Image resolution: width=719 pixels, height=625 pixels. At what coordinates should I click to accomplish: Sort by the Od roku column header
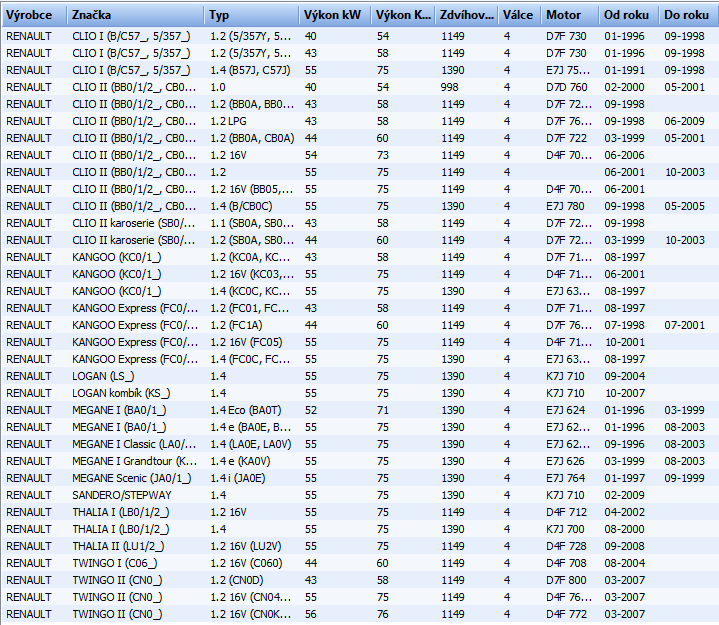point(628,15)
